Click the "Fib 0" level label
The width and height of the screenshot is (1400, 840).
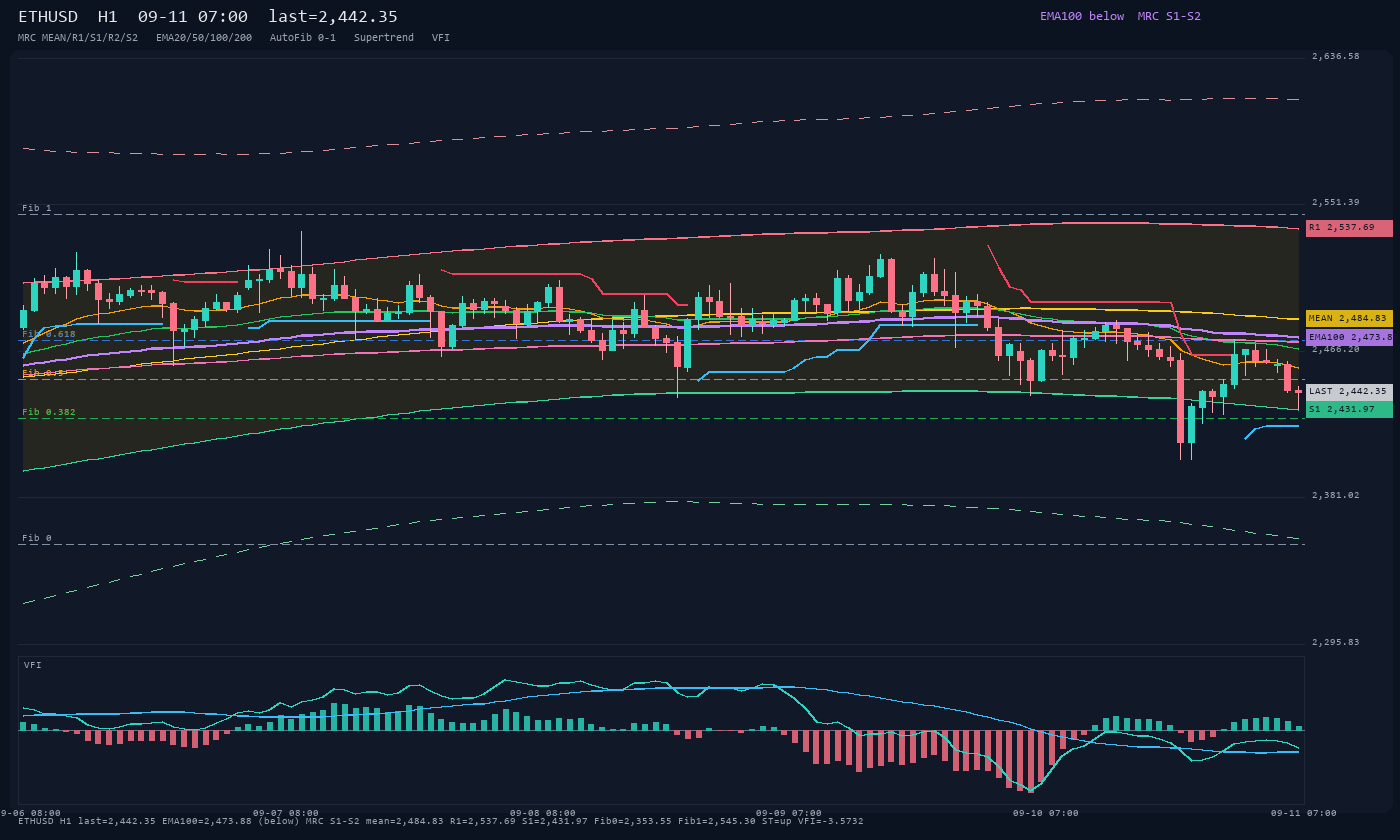click(37, 538)
